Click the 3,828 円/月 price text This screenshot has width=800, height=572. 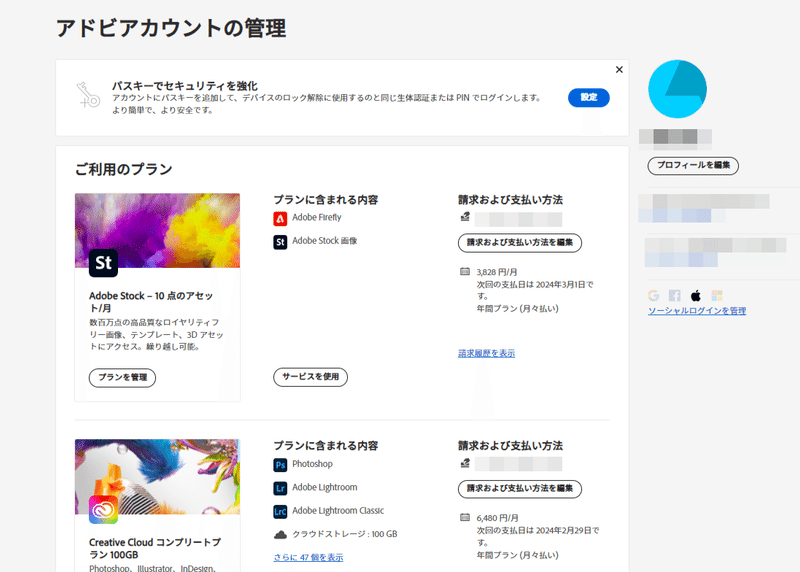(x=497, y=272)
